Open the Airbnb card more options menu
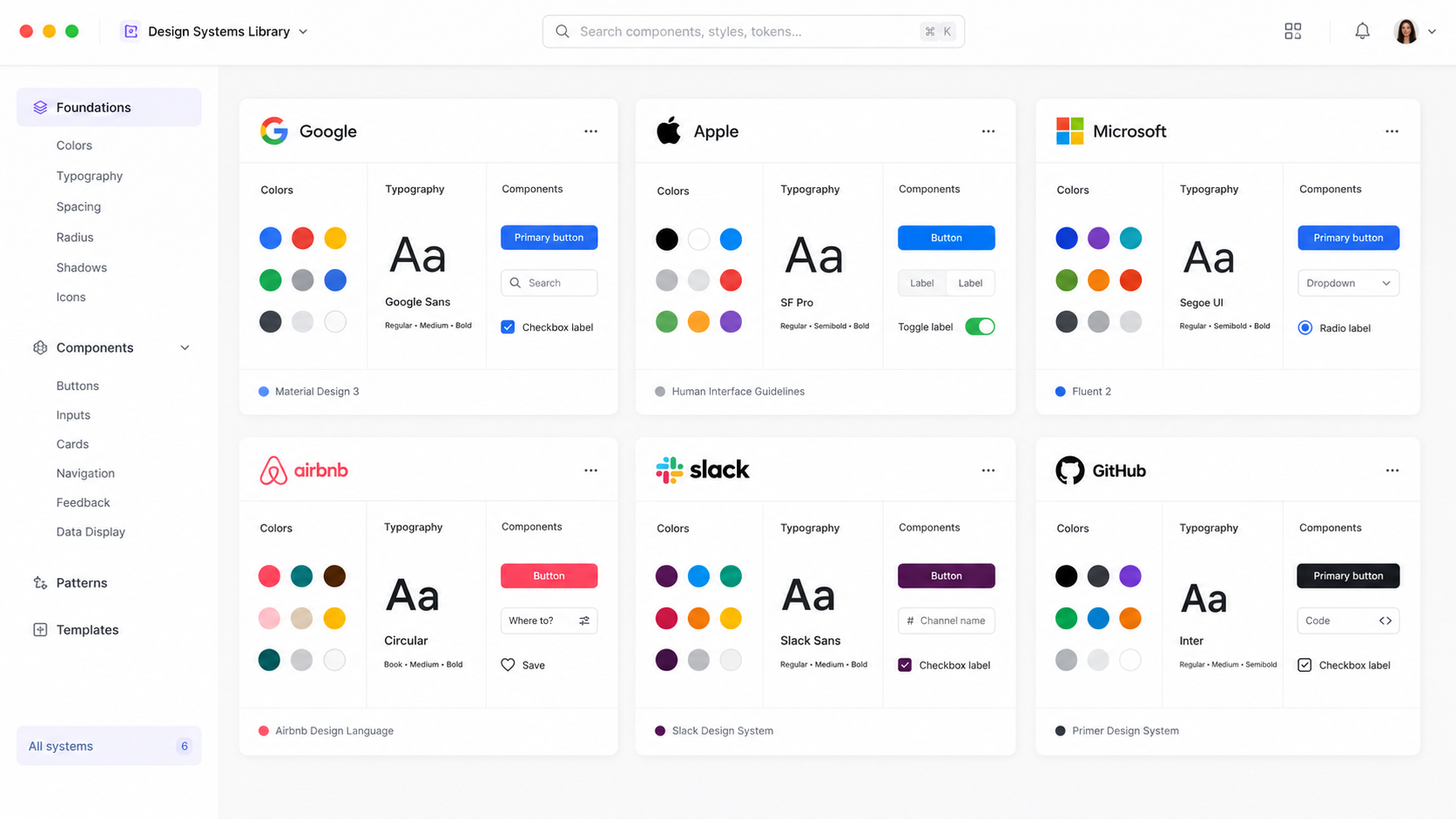The width and height of the screenshot is (1456, 819). (591, 471)
